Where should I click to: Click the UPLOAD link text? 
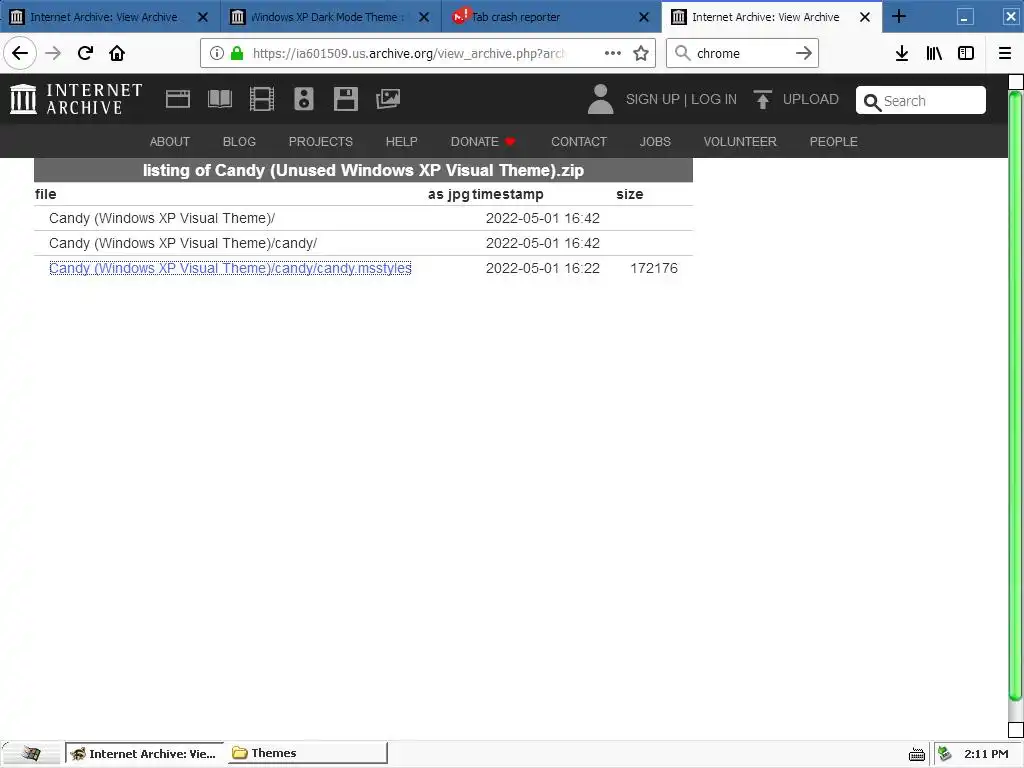(x=810, y=99)
